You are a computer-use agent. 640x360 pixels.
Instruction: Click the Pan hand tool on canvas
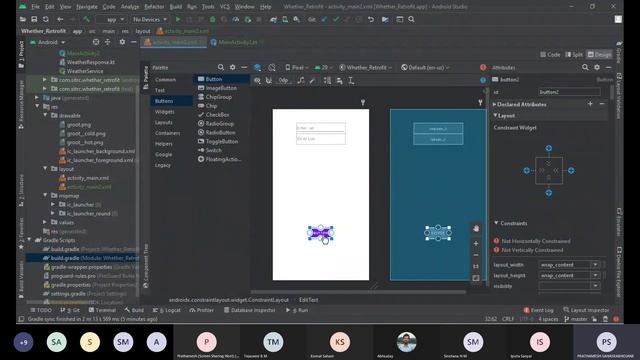coord(476,229)
